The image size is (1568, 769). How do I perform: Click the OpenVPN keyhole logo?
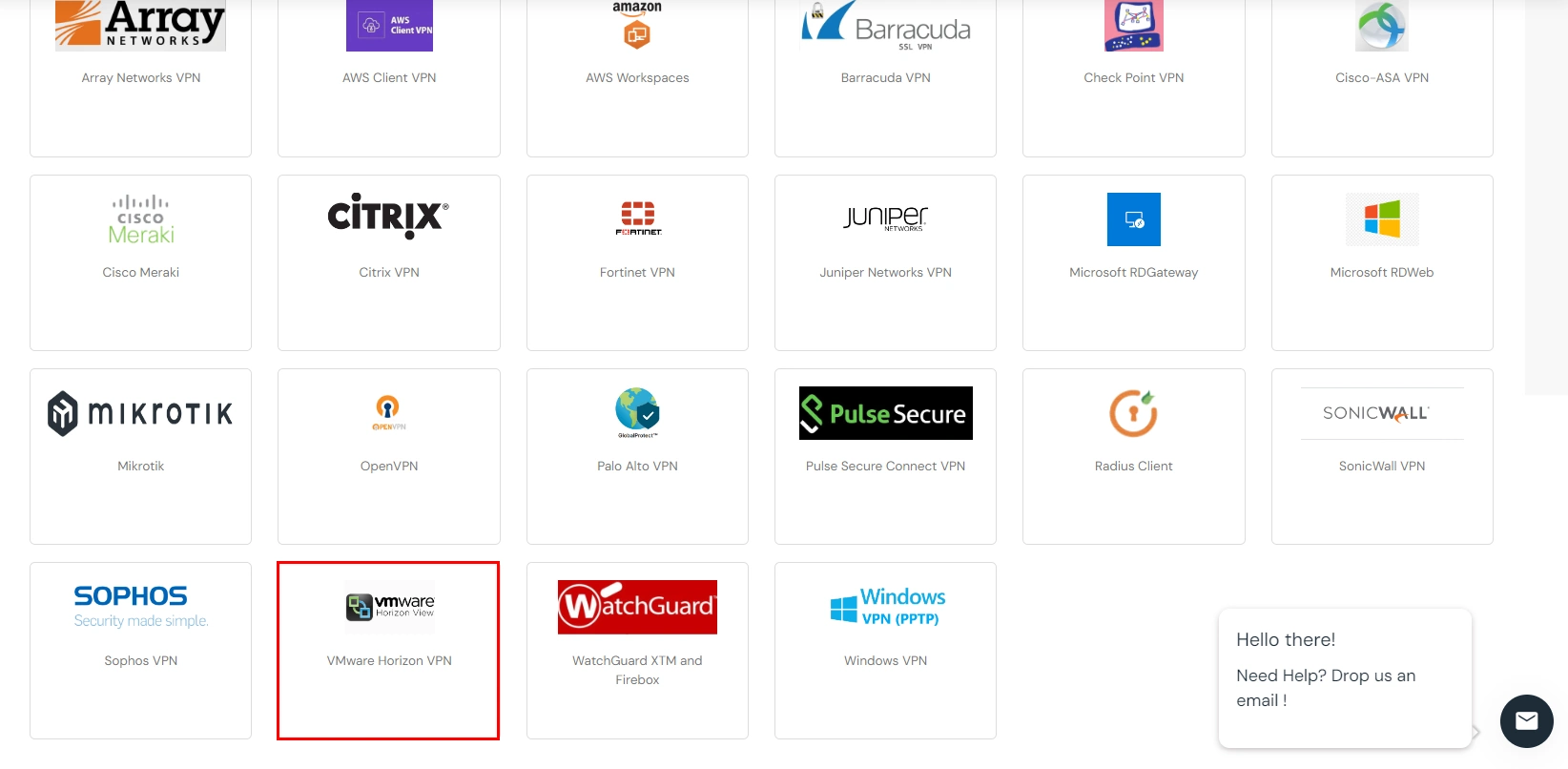click(x=388, y=413)
